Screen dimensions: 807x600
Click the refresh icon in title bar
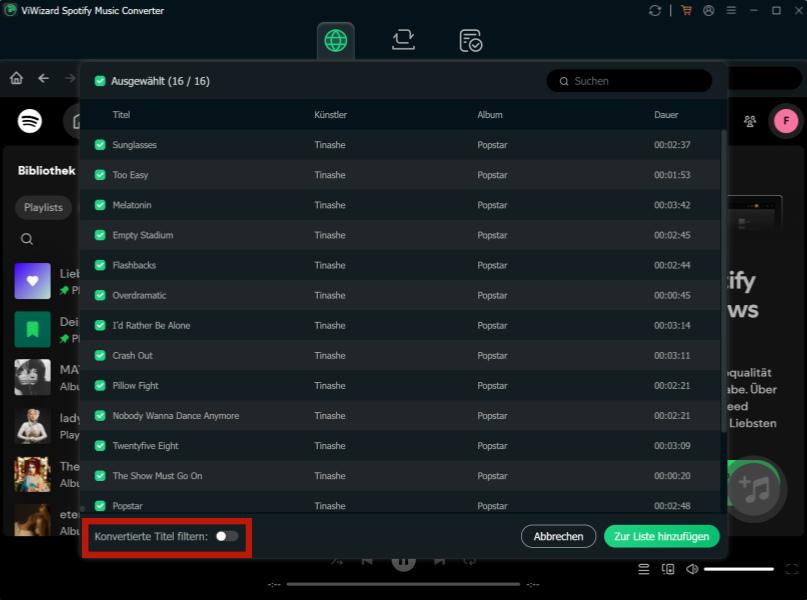click(x=655, y=10)
